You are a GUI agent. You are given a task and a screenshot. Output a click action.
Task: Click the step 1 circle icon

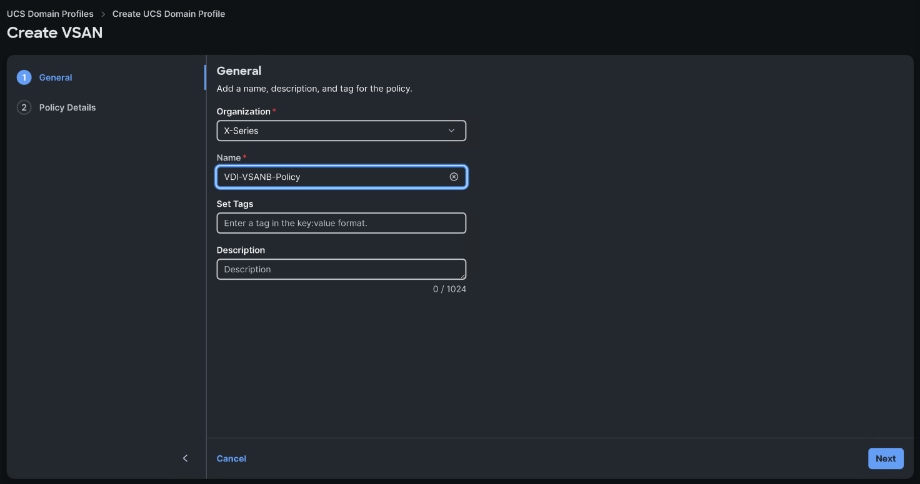[24, 77]
